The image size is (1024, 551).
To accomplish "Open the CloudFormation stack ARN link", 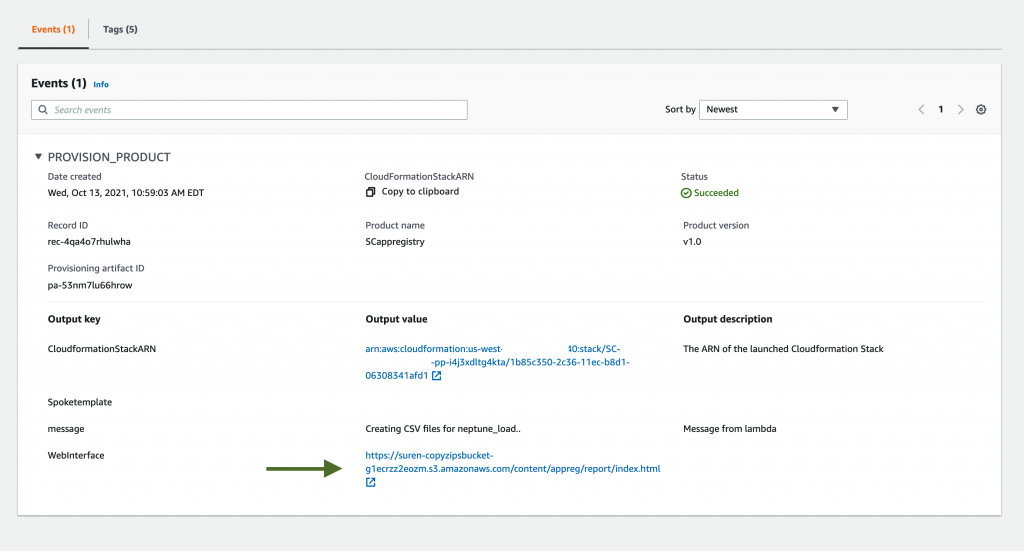I will [x=497, y=362].
